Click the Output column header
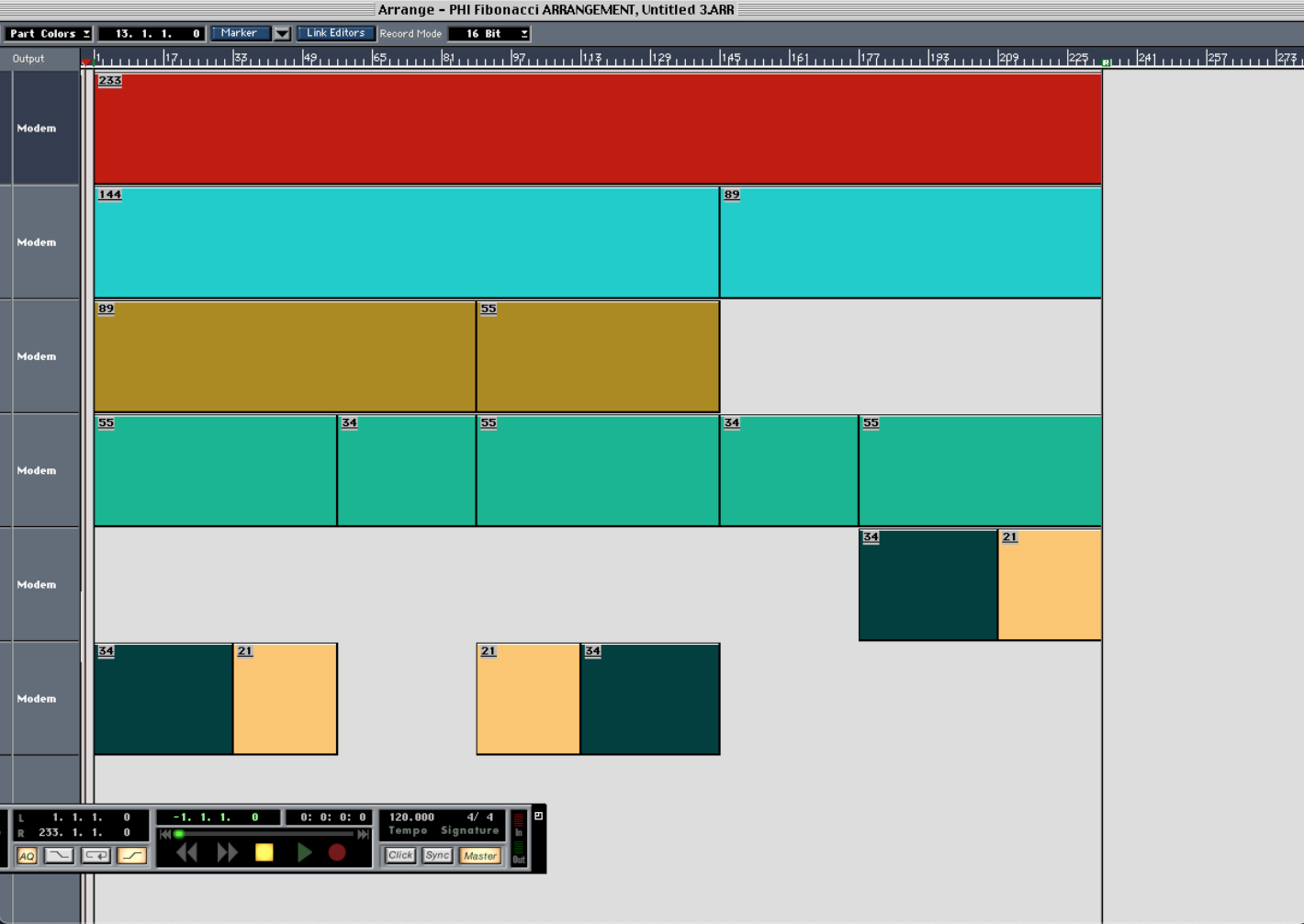1304x924 pixels. (28, 59)
